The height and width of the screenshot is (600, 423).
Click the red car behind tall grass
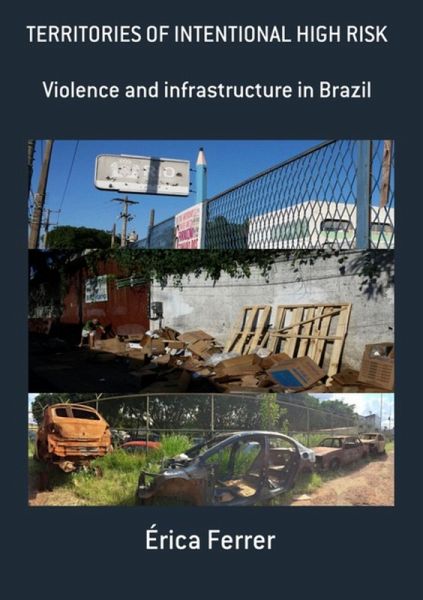[141, 445]
